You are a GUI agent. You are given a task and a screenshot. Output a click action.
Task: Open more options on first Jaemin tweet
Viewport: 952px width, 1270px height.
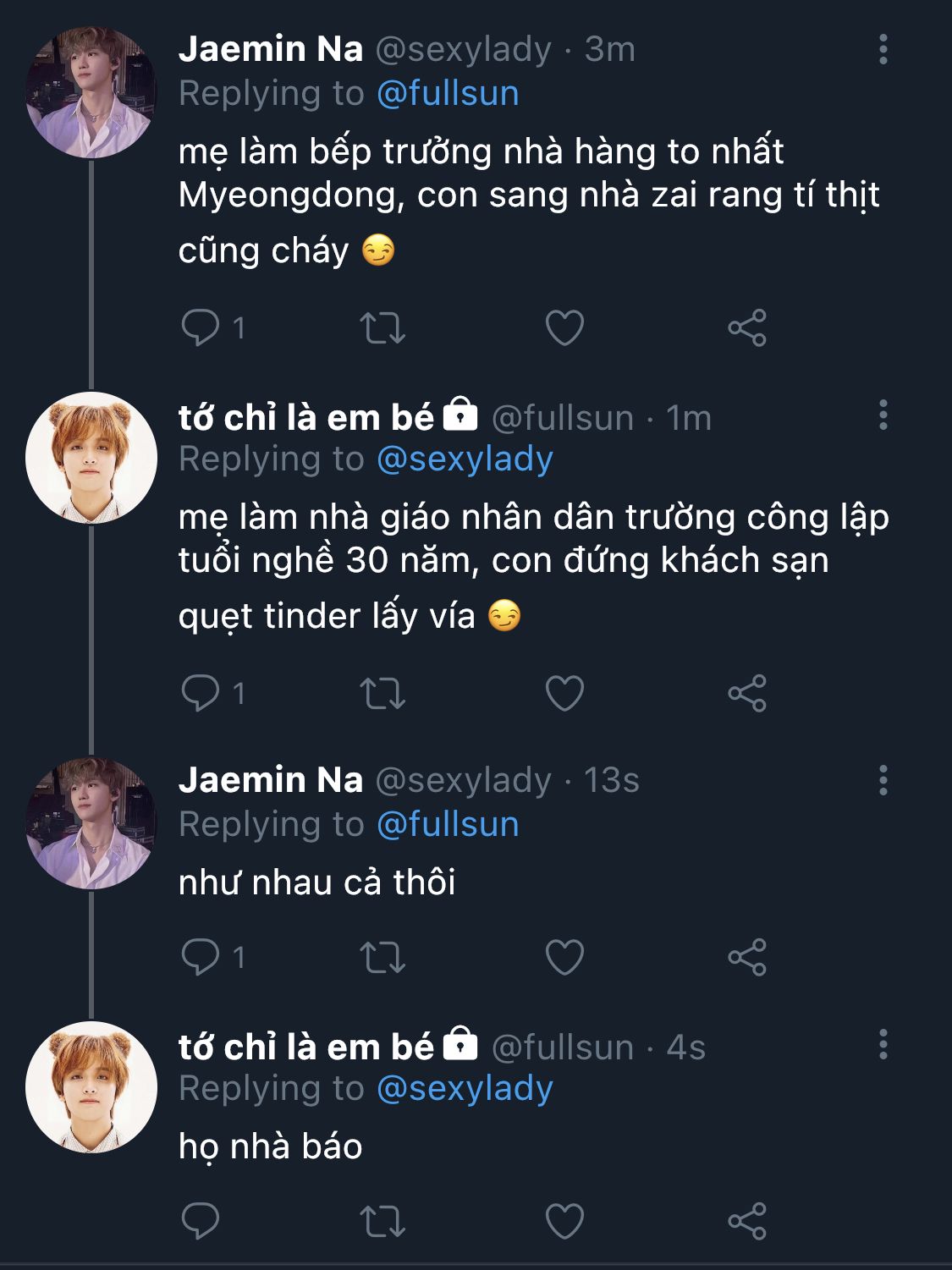tap(883, 50)
